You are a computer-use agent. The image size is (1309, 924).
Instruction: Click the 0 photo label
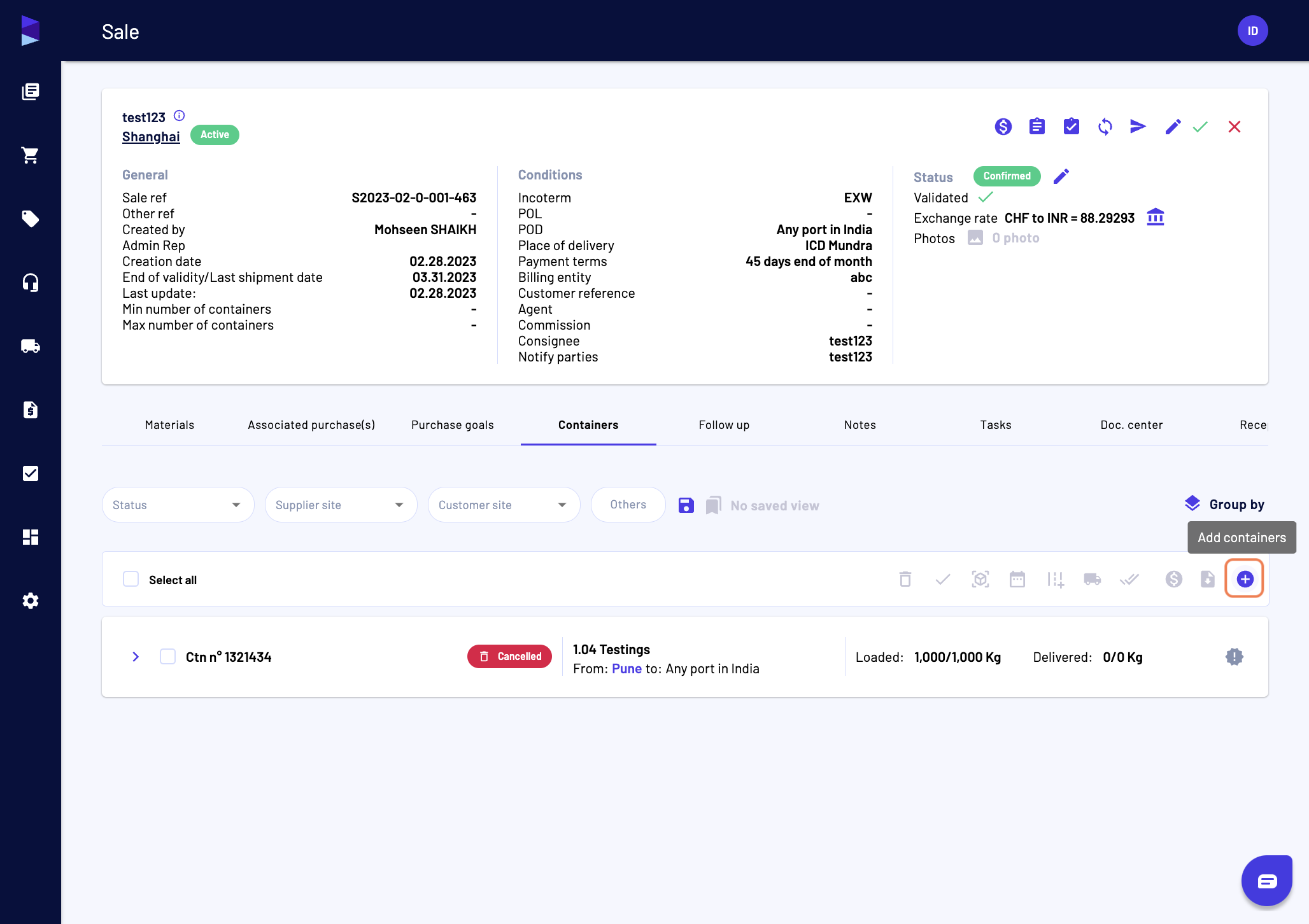[1015, 238]
